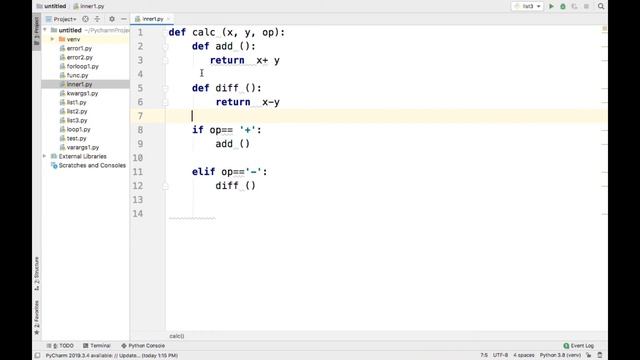Select Scratches and Consoles node
640x360 pixels.
point(92,165)
